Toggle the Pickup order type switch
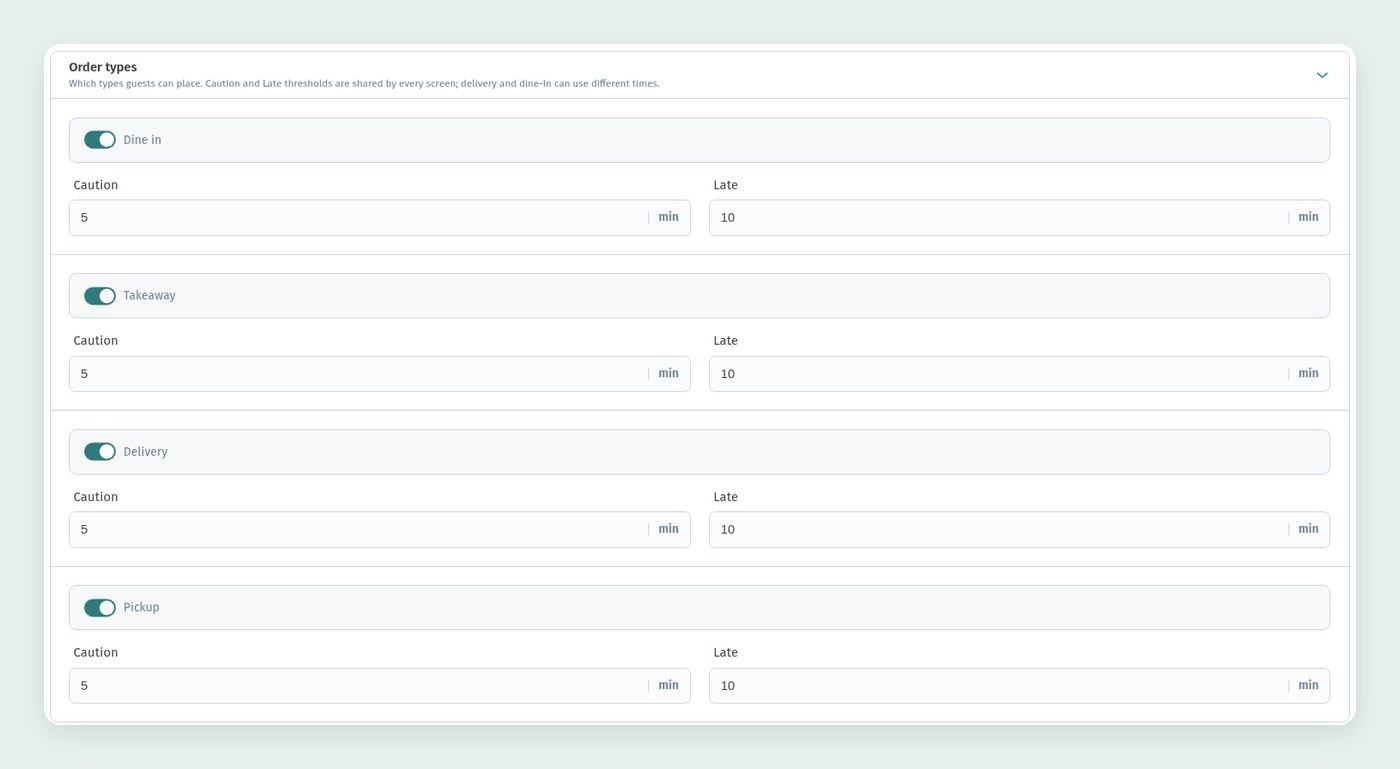 pos(100,608)
